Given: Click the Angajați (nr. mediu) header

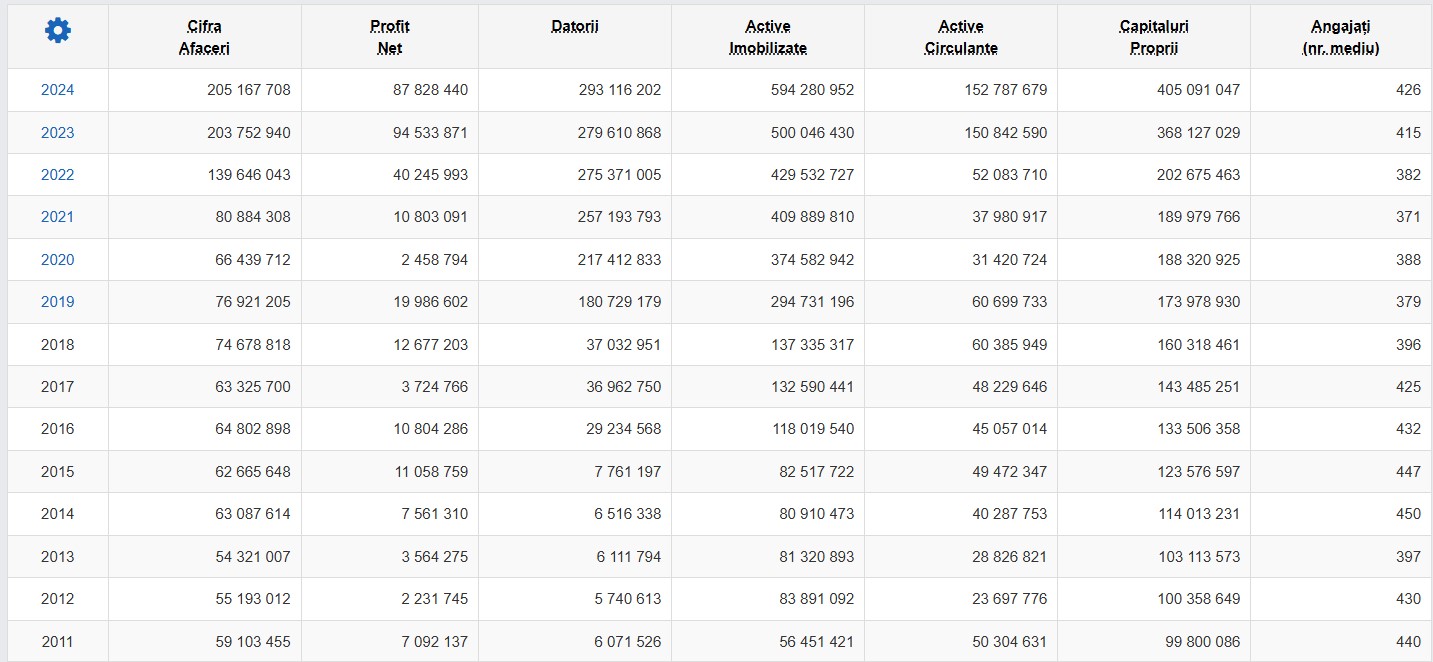Looking at the screenshot, I should point(1341,37).
